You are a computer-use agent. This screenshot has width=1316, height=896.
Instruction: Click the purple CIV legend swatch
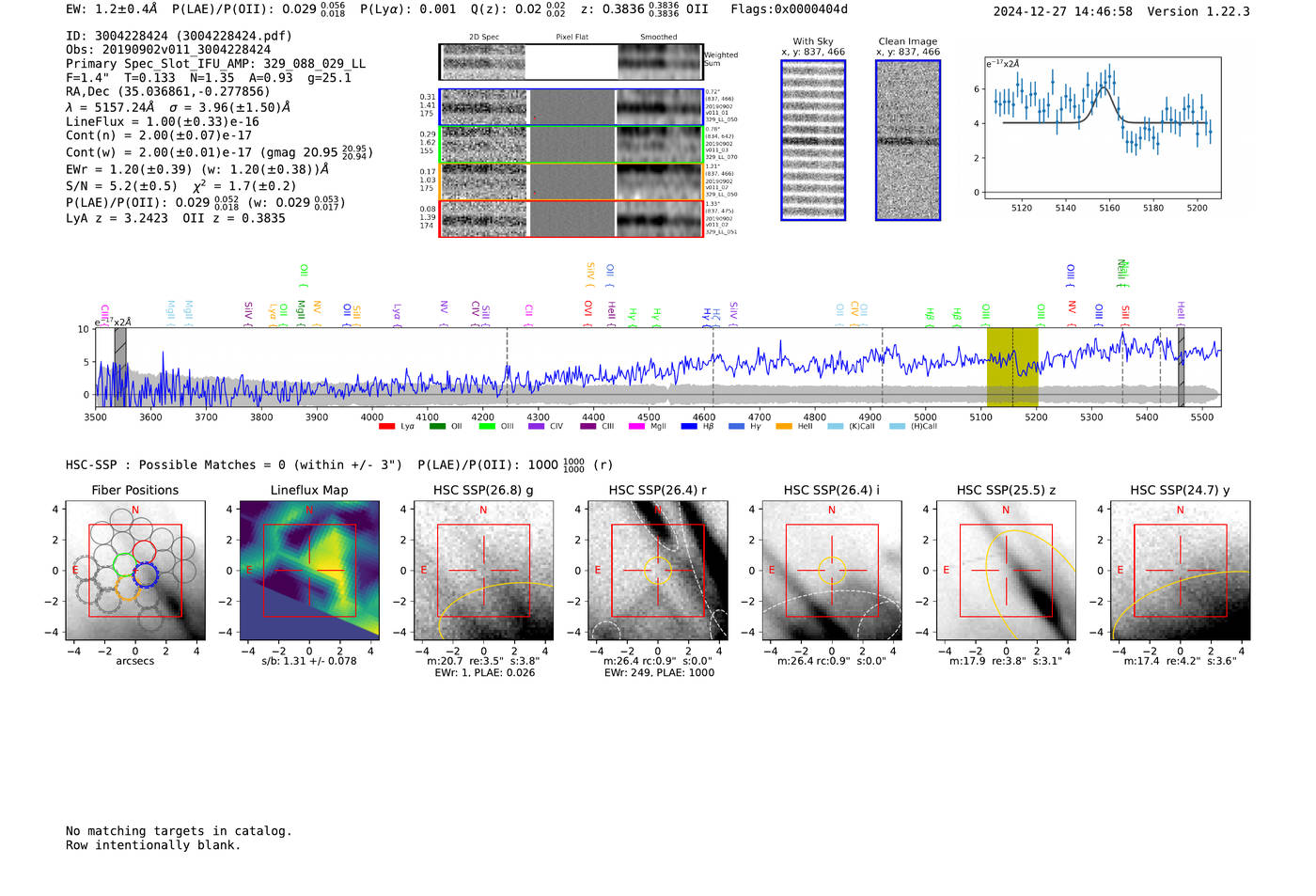pos(537,427)
